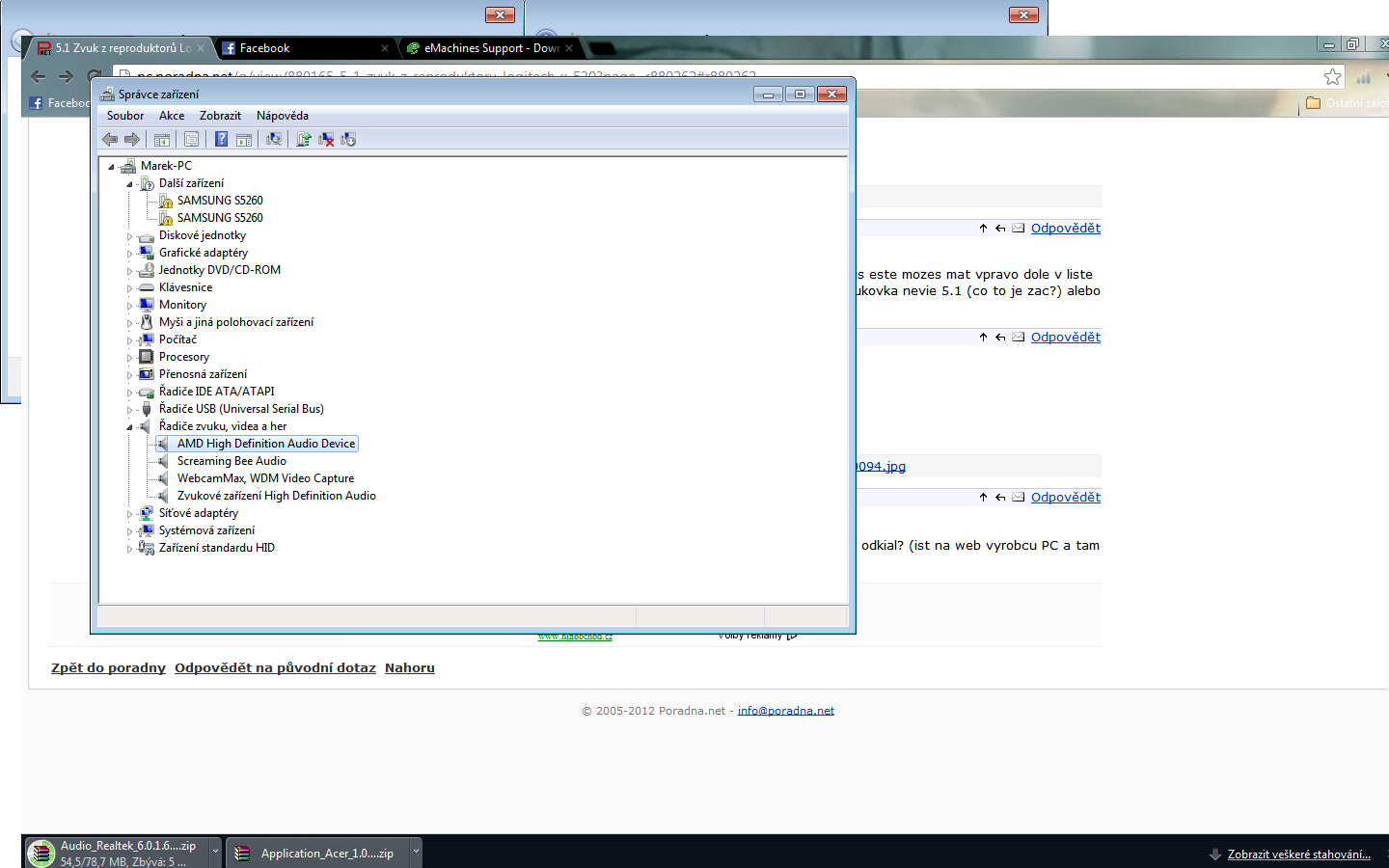
Task: Bookmark this page with the star icon
Action: tap(1333, 76)
